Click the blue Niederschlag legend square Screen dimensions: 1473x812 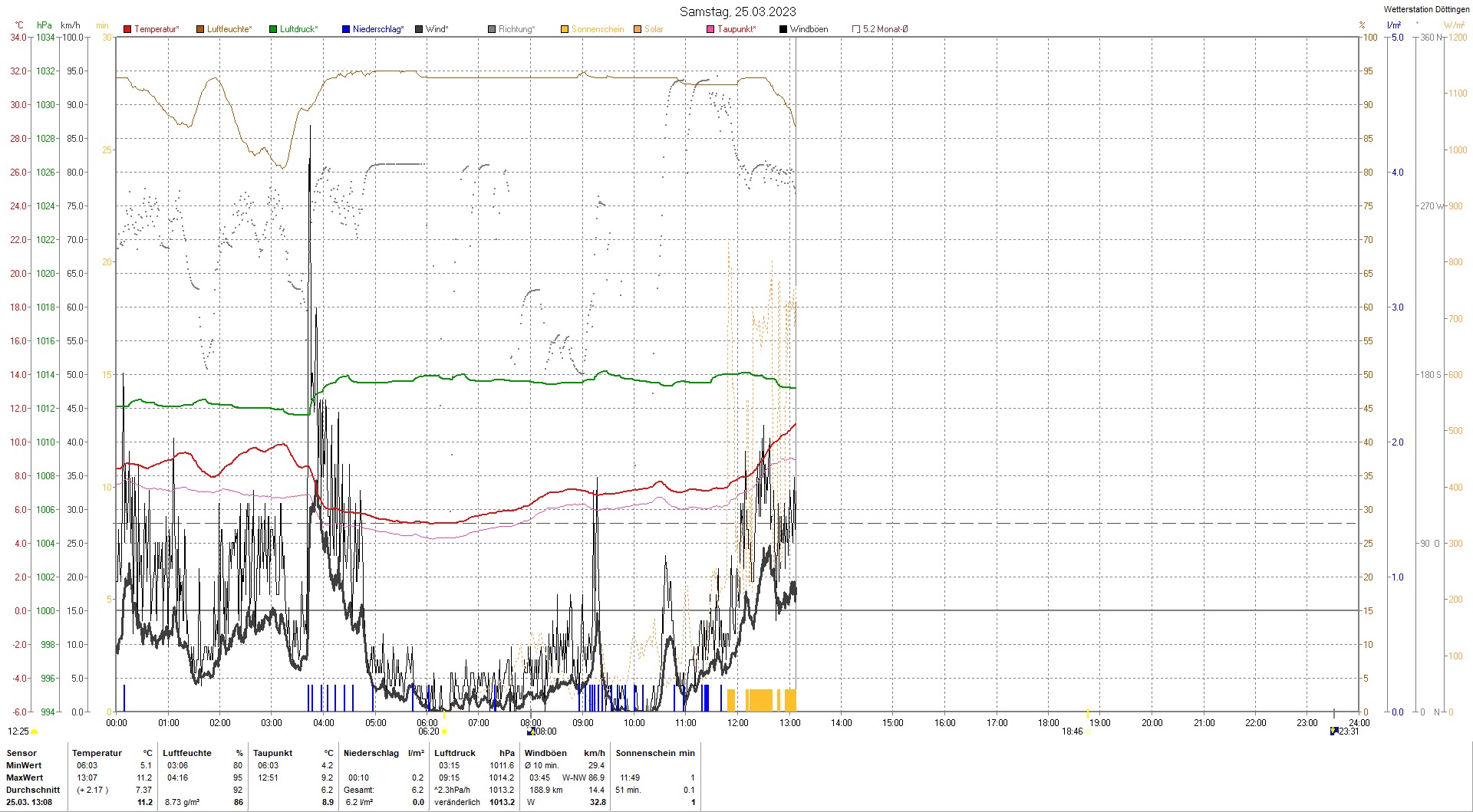346,29
